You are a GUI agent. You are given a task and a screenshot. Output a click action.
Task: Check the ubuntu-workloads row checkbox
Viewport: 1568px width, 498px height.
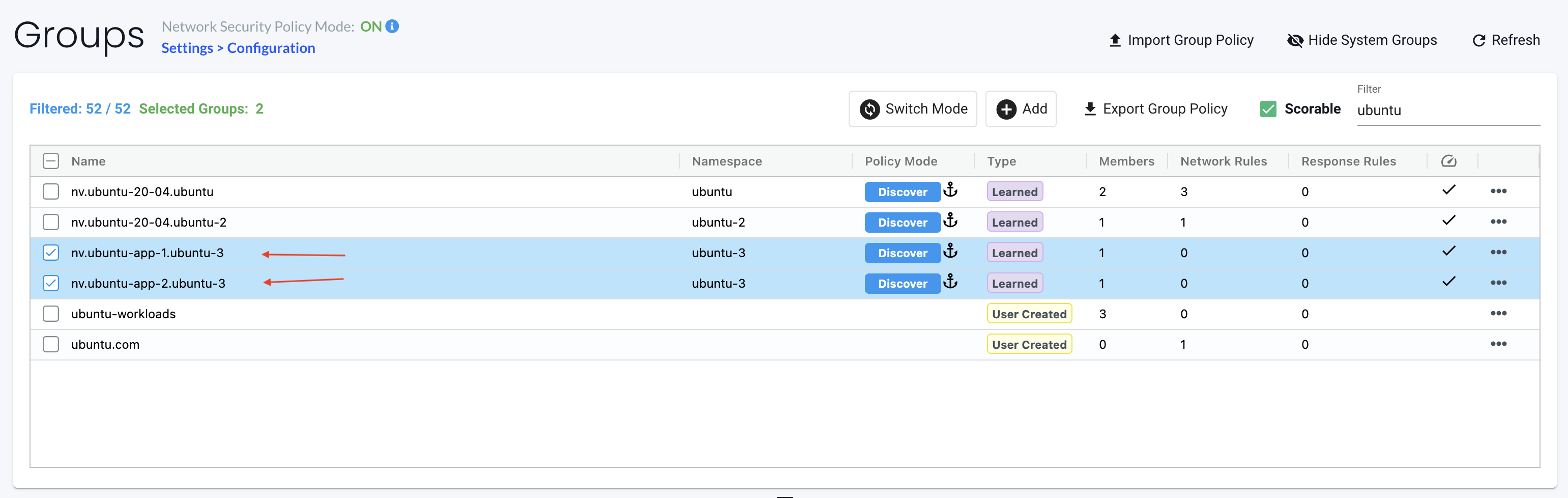click(51, 313)
